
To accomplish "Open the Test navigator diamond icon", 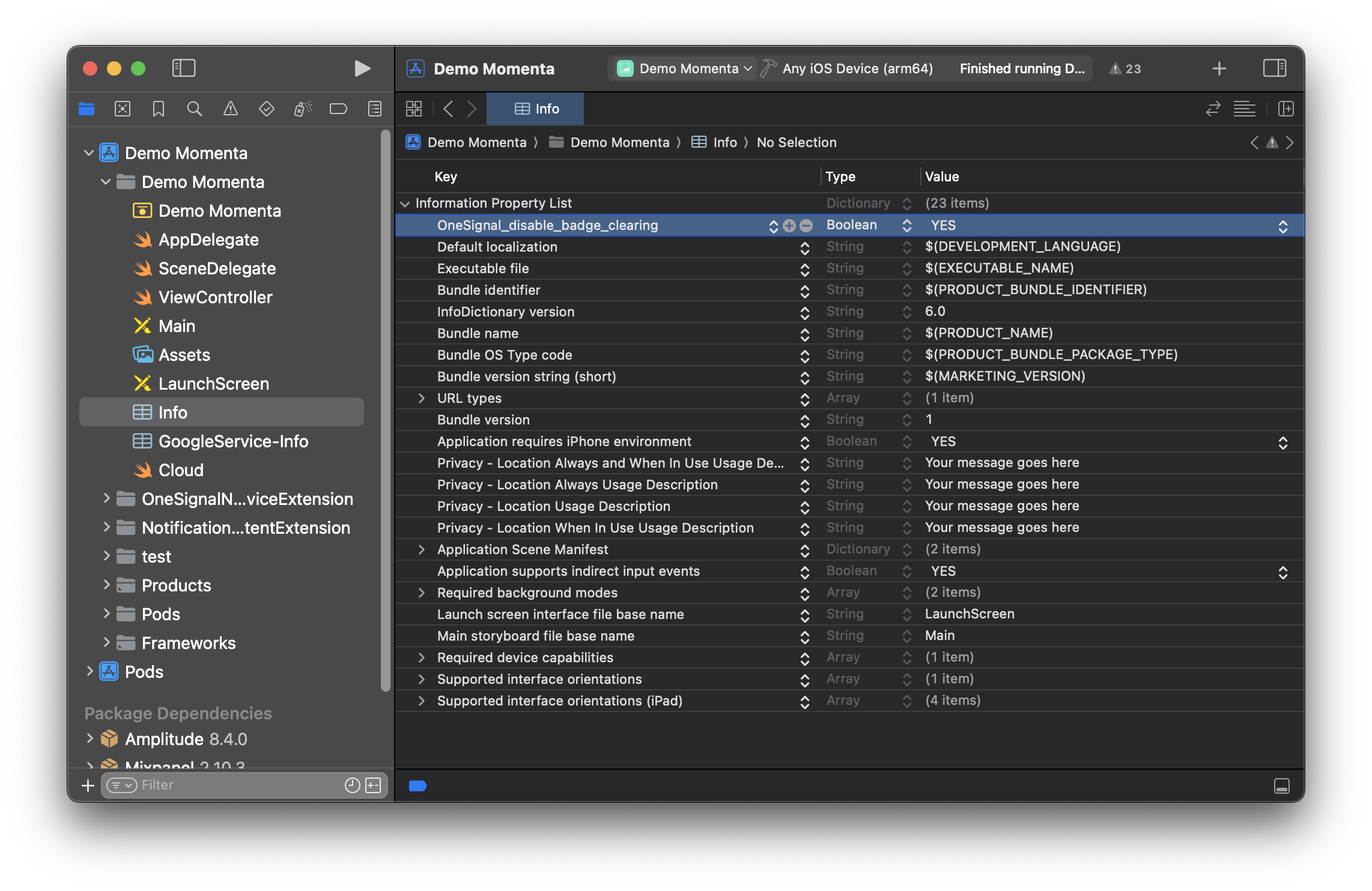I will [x=267, y=109].
